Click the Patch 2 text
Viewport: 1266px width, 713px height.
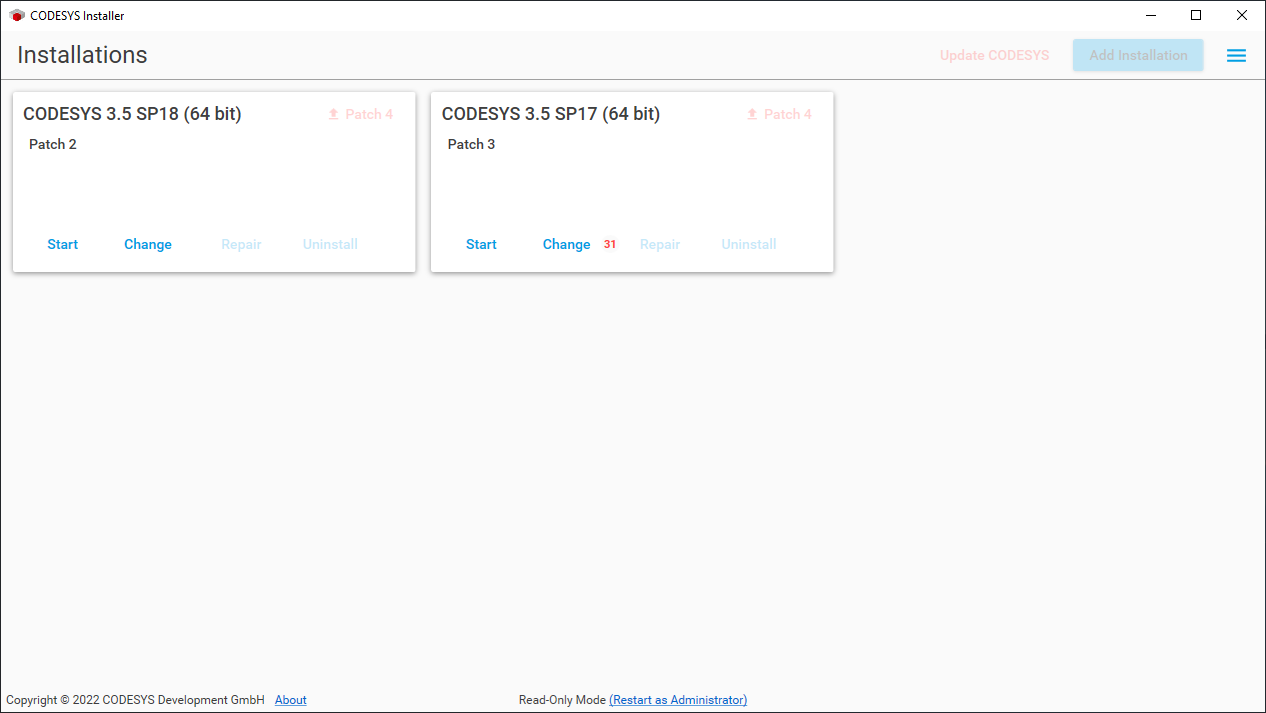click(x=53, y=144)
